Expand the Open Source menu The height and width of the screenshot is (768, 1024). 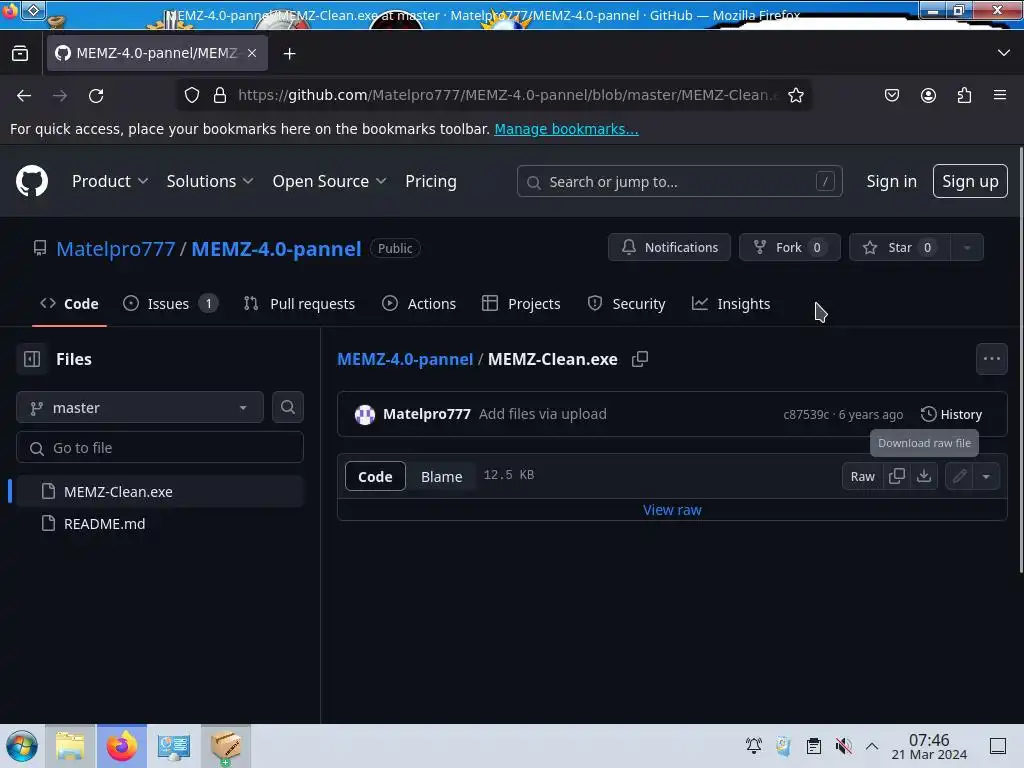click(329, 181)
